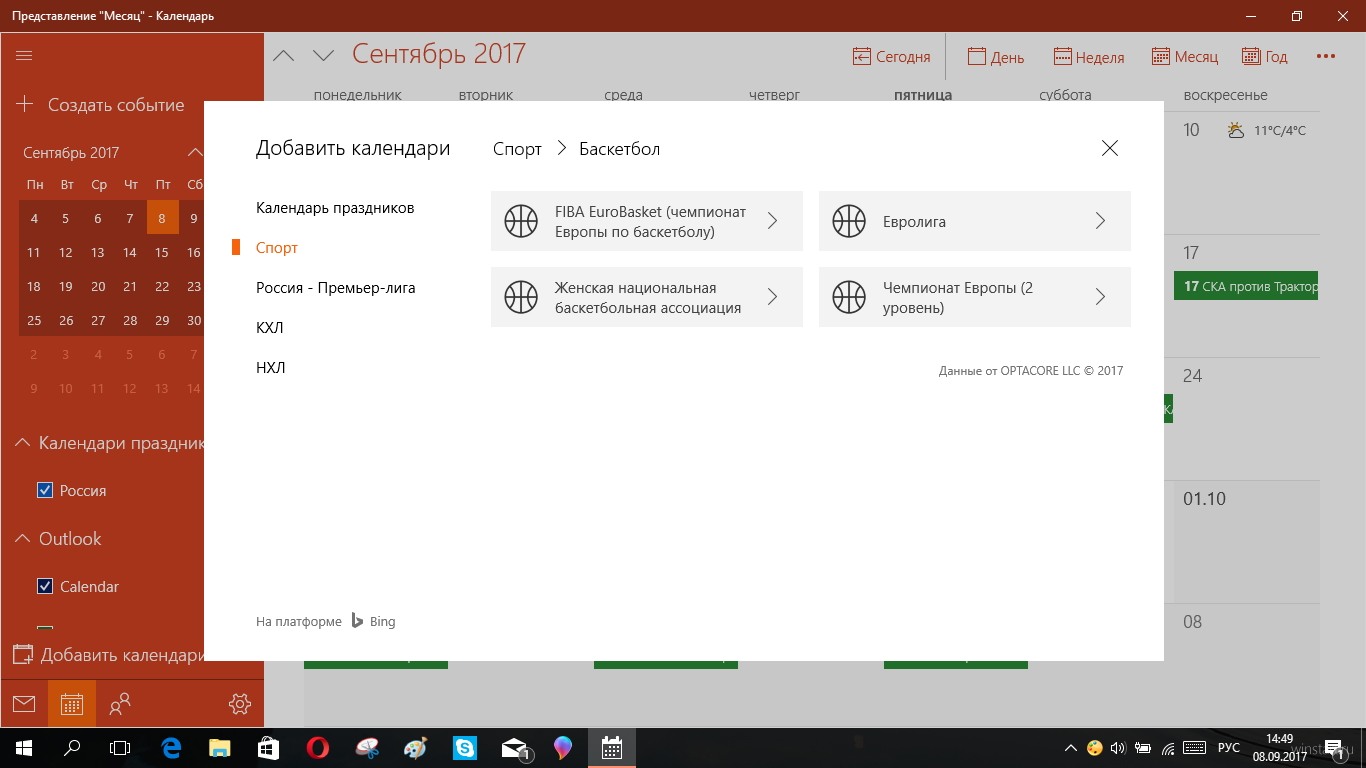Close the Добавить календари dialog
Image resolution: width=1366 pixels, height=768 pixels.
[1110, 149]
